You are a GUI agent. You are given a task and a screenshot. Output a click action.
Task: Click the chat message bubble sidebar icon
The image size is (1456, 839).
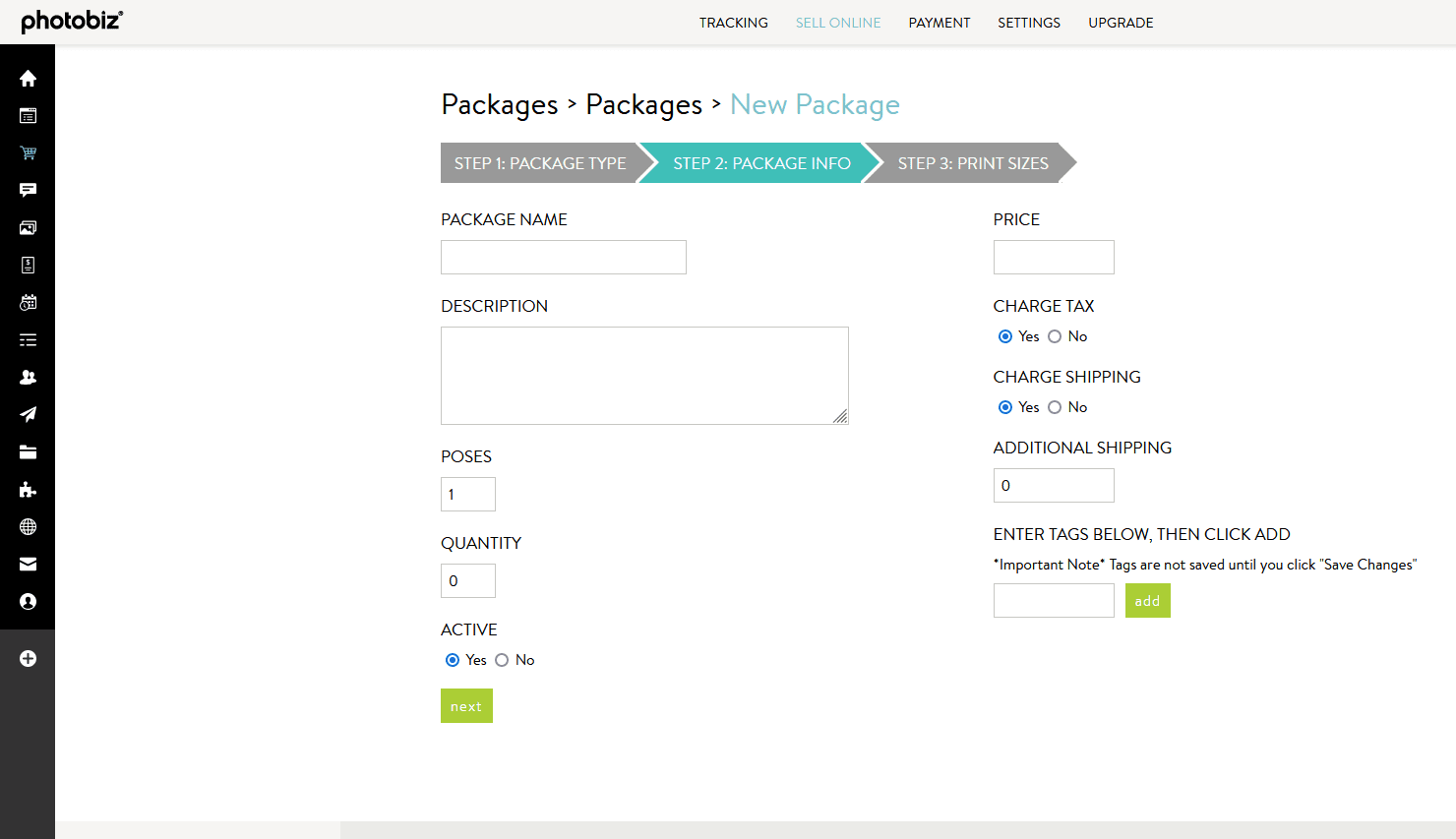point(28,190)
